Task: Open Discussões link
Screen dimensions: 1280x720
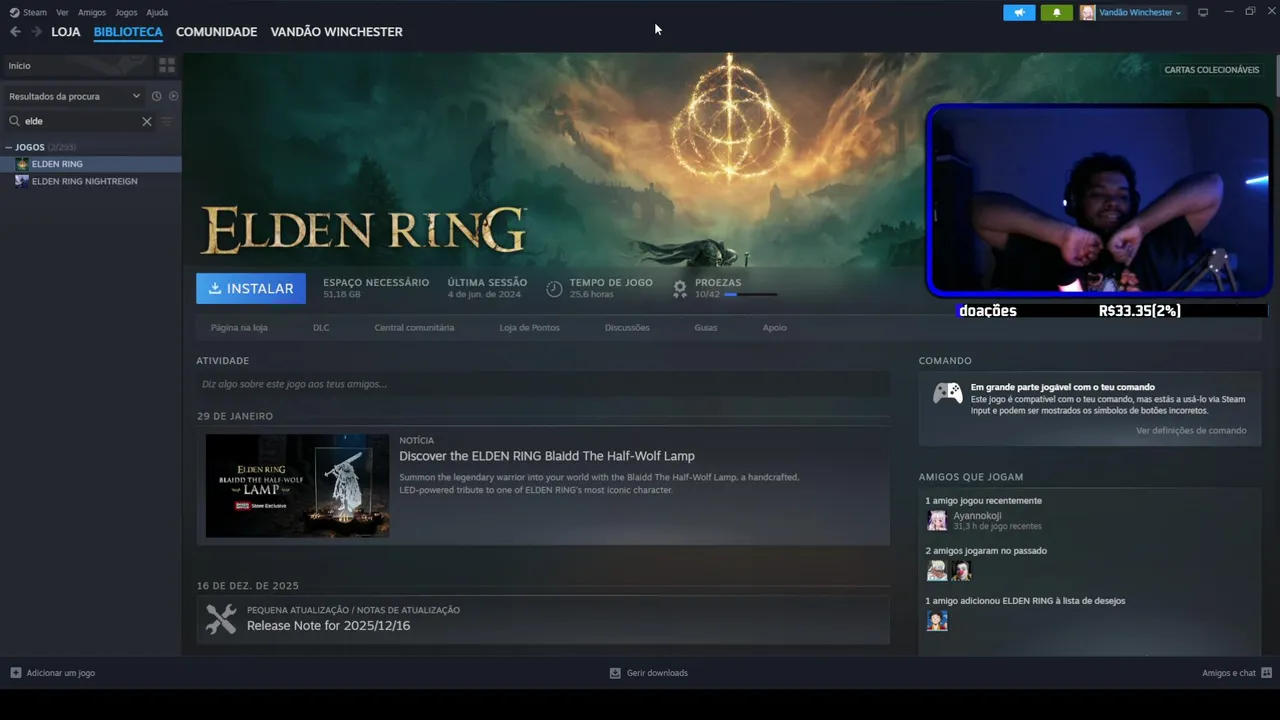Action: click(627, 328)
